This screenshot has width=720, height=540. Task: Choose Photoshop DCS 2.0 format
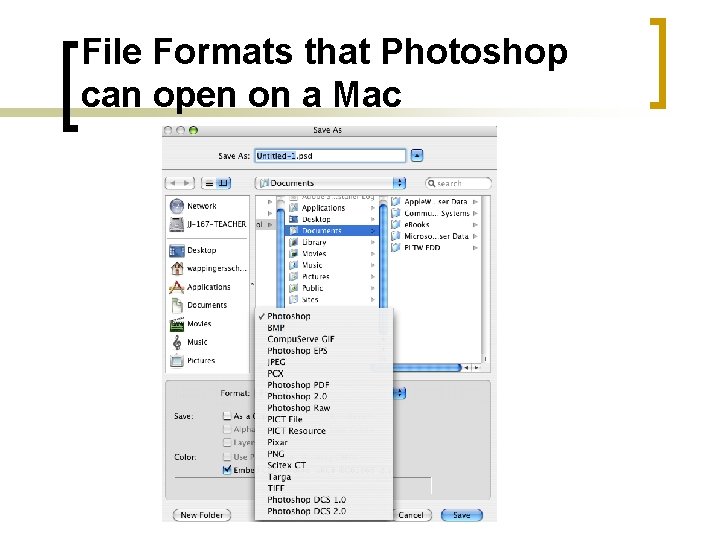(324, 512)
